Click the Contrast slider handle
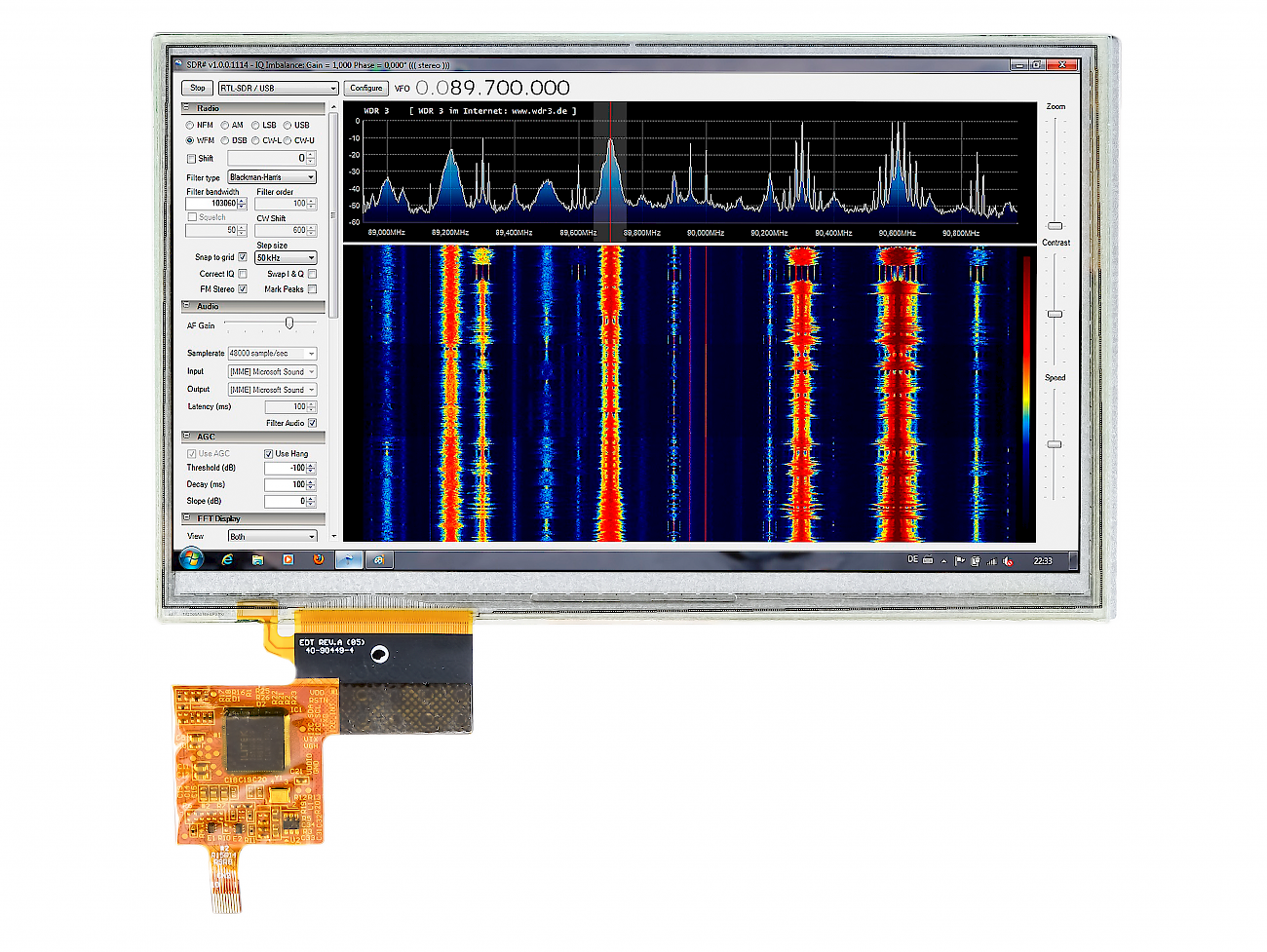Viewport: 1267px width, 952px height. coord(1055,314)
